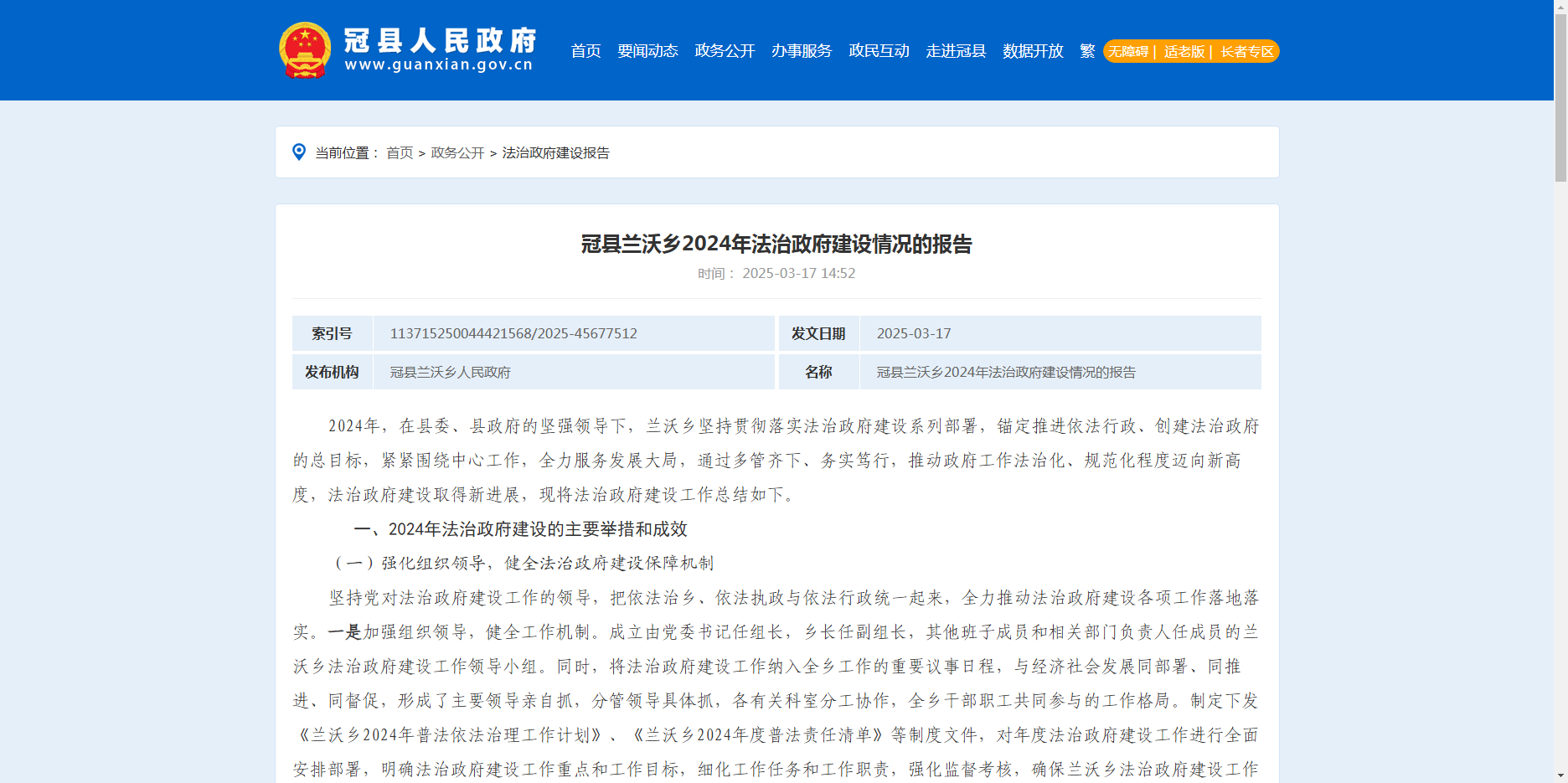Click the article title heading
Viewport: 1568px width, 783px height.
click(776, 244)
